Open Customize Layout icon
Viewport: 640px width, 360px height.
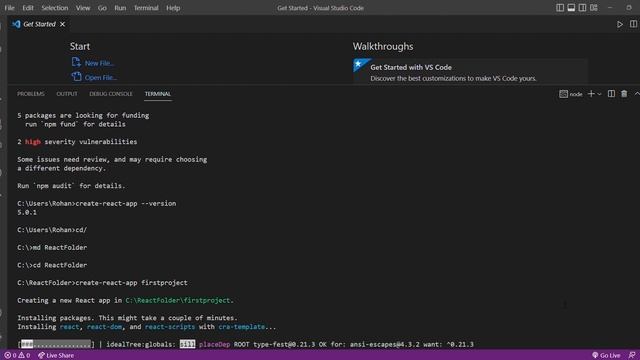tap(594, 8)
